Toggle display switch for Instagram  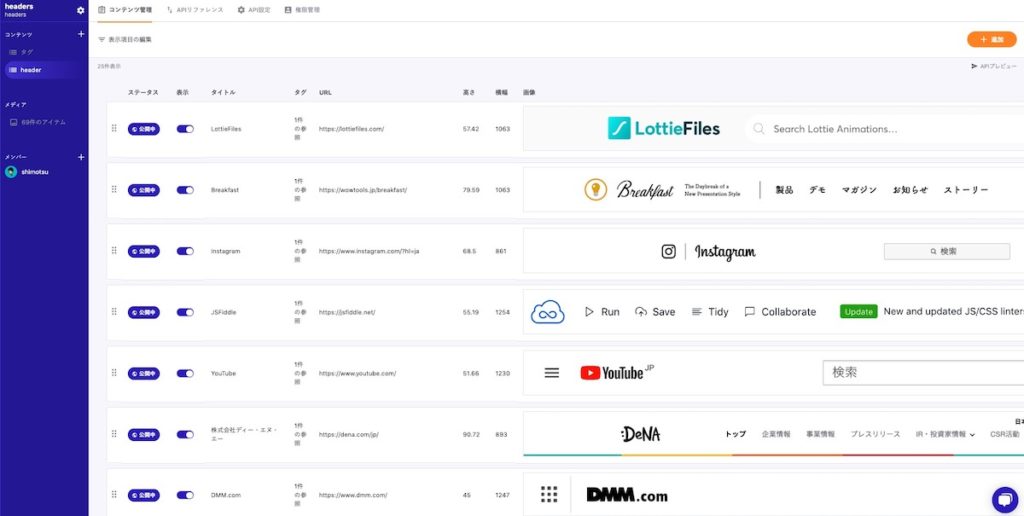click(185, 251)
